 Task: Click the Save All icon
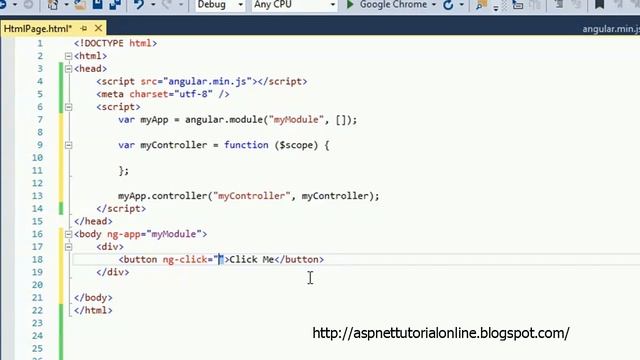click(115, 4)
